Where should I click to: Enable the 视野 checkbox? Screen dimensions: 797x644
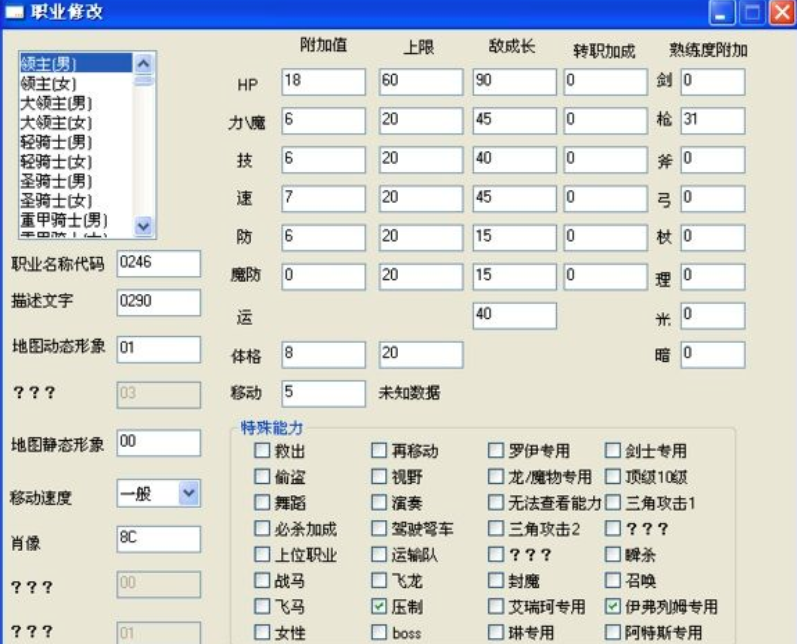pos(379,476)
